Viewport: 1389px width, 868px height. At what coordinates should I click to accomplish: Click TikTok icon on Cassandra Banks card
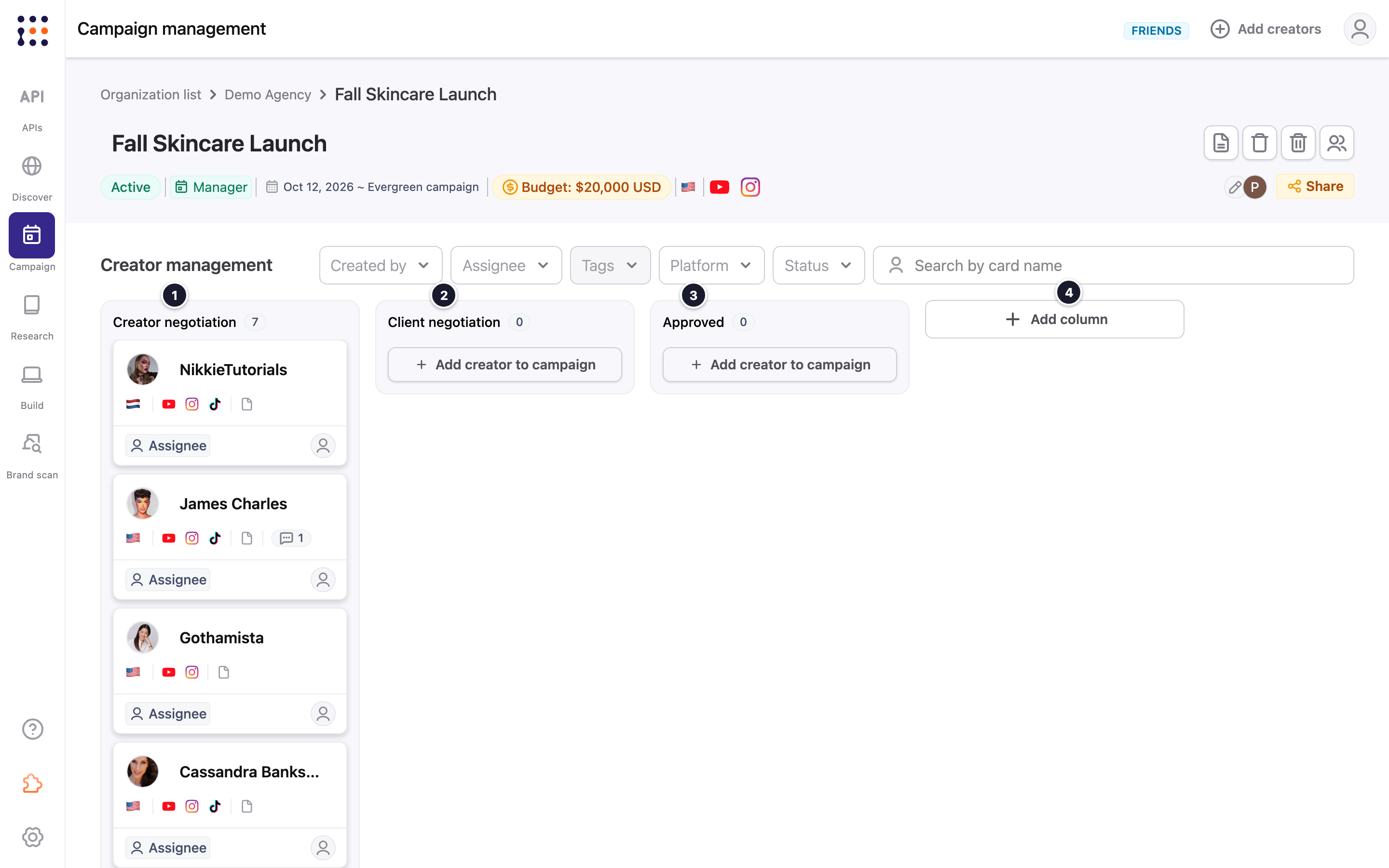pyautogui.click(x=215, y=806)
